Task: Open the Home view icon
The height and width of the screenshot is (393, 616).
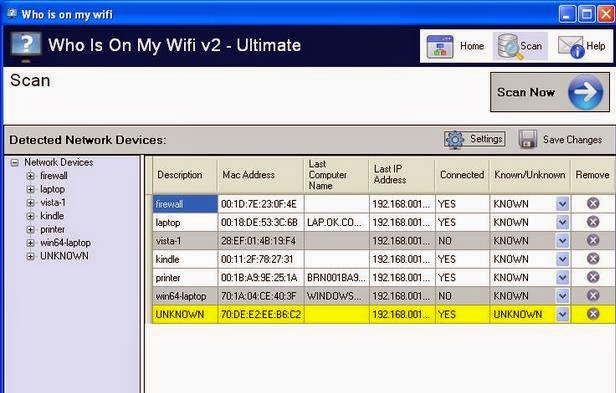Action: click(440, 46)
